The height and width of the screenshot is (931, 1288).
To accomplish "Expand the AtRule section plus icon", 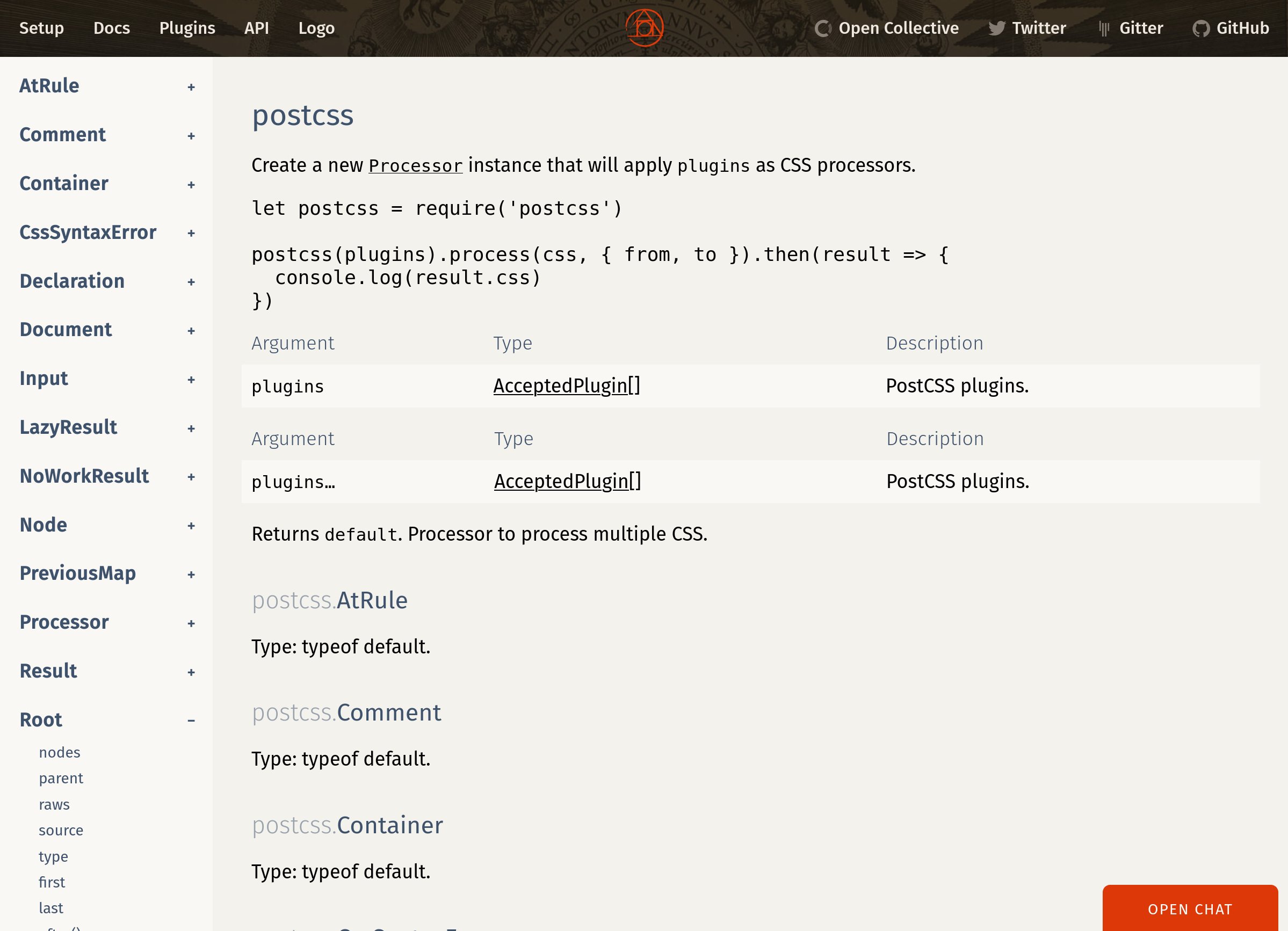I will (x=191, y=87).
